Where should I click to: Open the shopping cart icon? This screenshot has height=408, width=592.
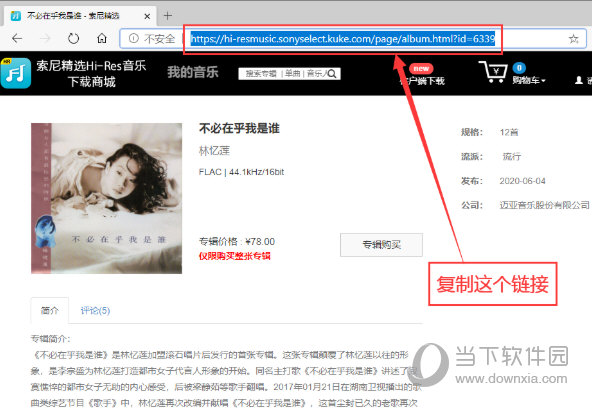[x=493, y=72]
